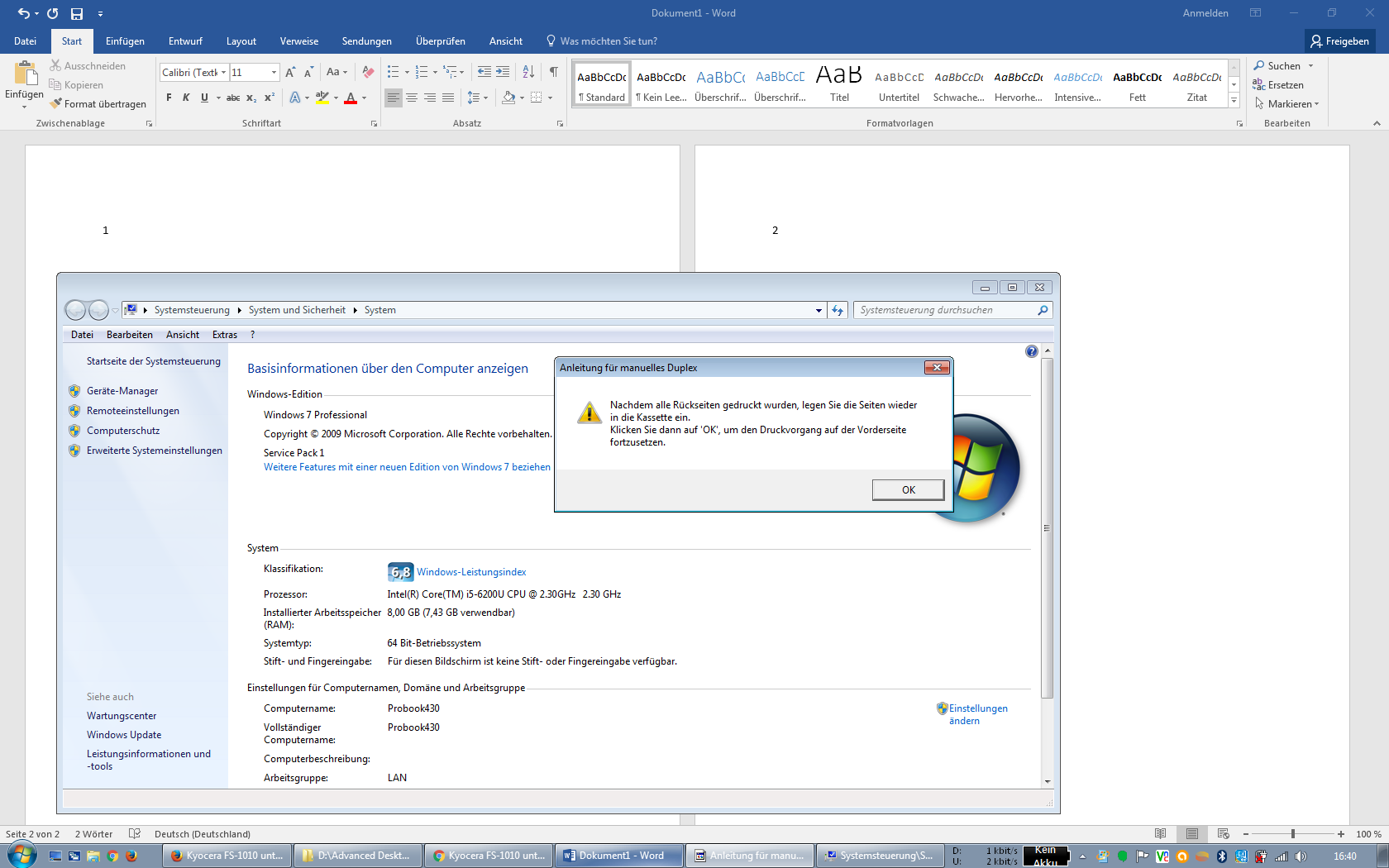Image resolution: width=1389 pixels, height=868 pixels.
Task: Click the sort A-Z icon
Action: click(528, 73)
